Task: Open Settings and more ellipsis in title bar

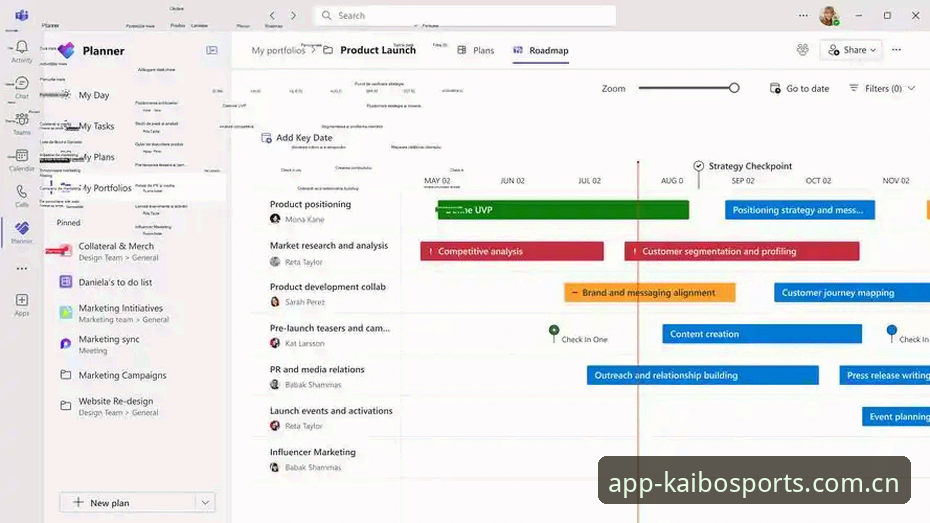Action: 803,15
